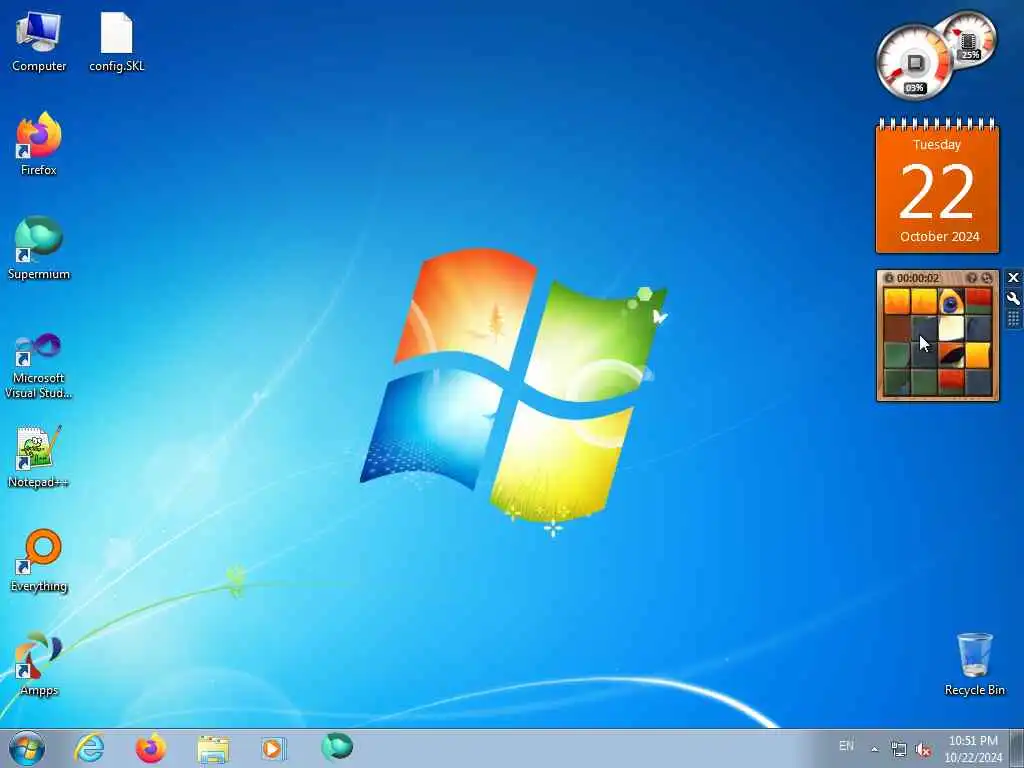Select the Everything search desktop shortcut
This screenshot has width=1024, height=768.
[x=39, y=561]
